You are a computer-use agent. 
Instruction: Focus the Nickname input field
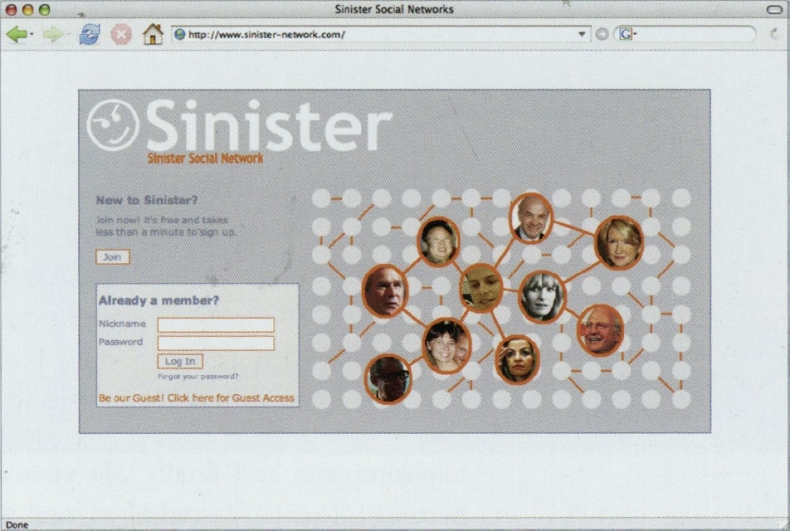[215, 325]
